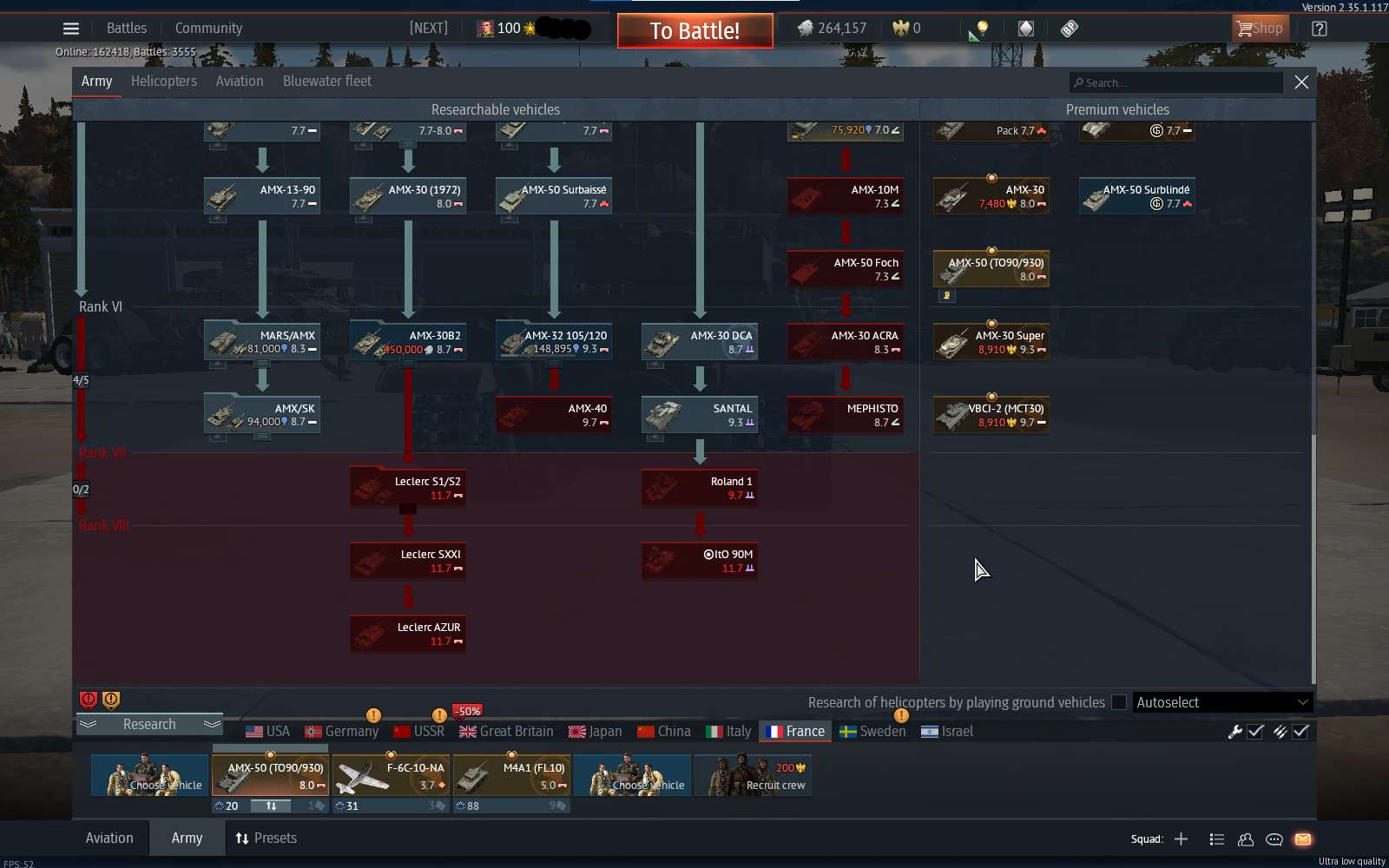1389x868 pixels.
Task: Click the alert badge above Germany
Action: [373, 715]
